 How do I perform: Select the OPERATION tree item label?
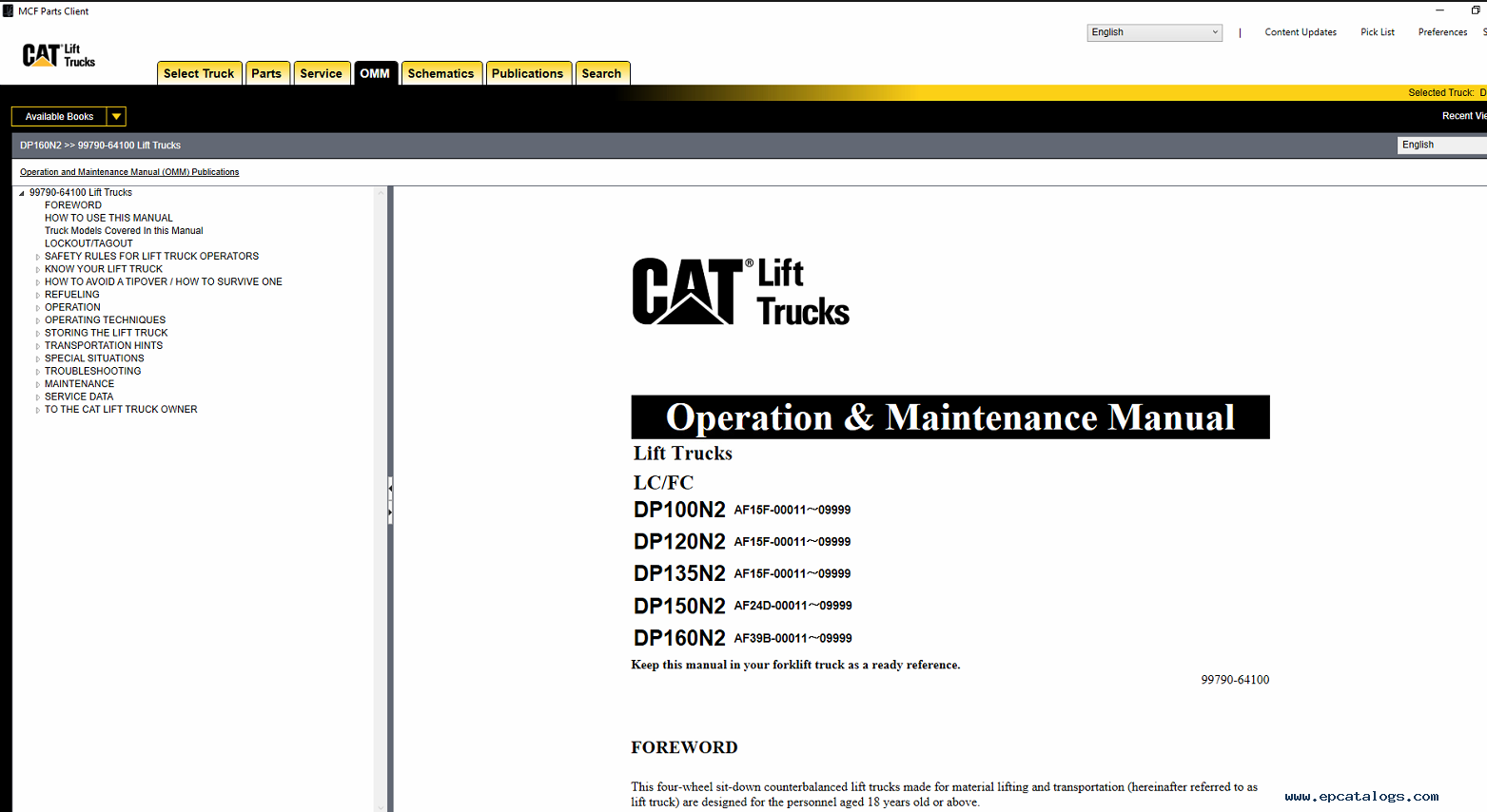72,307
